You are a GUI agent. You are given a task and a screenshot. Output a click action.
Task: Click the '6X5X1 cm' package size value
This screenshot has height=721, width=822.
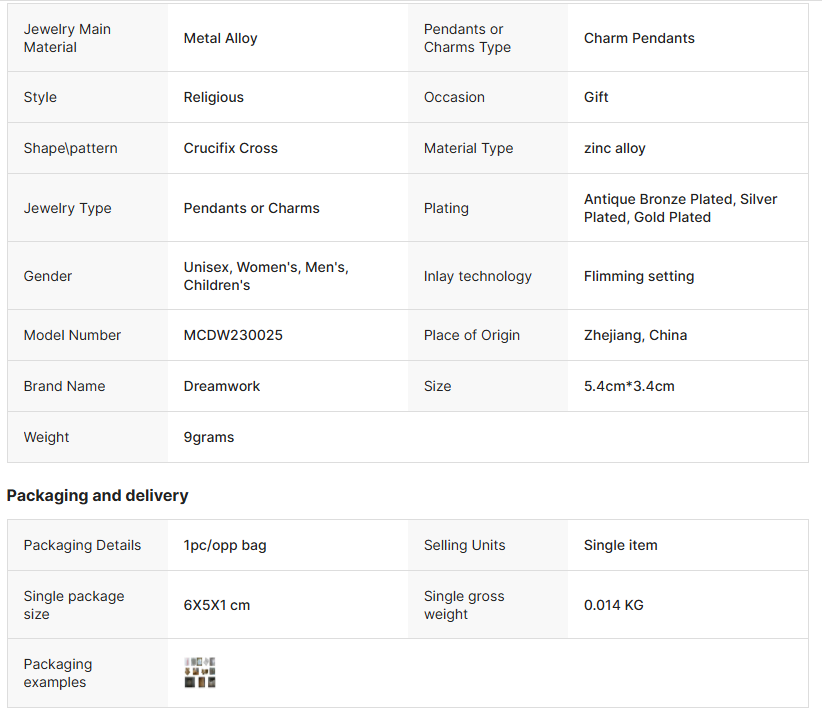click(216, 605)
